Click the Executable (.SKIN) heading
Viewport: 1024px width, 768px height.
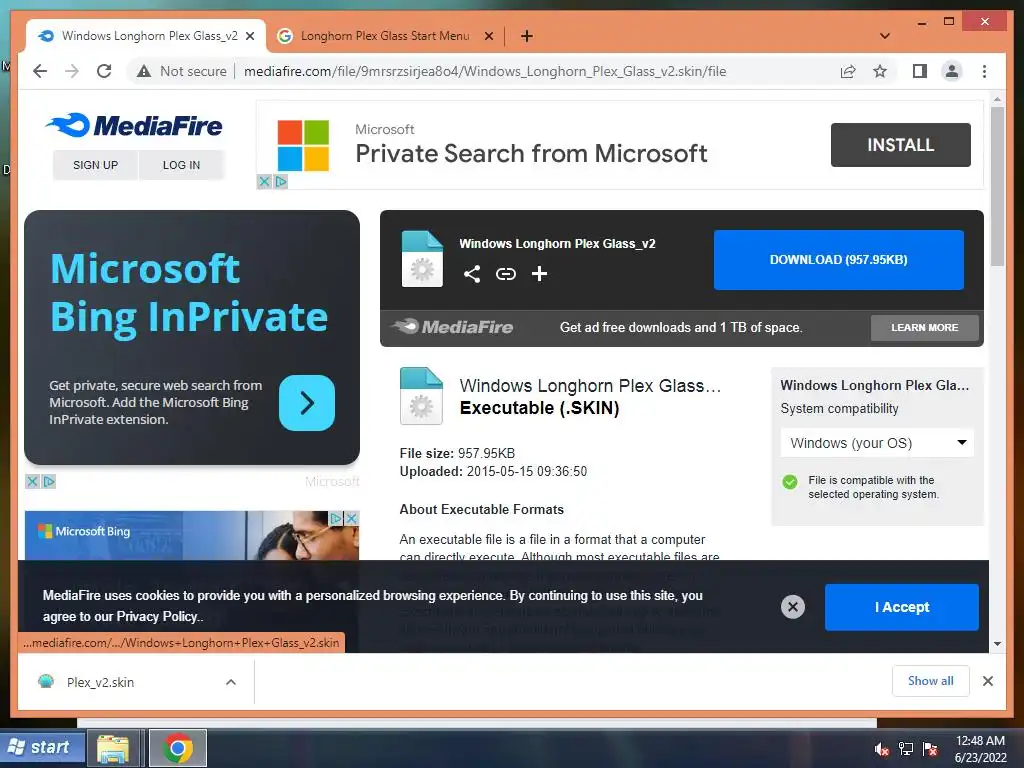[539, 408]
